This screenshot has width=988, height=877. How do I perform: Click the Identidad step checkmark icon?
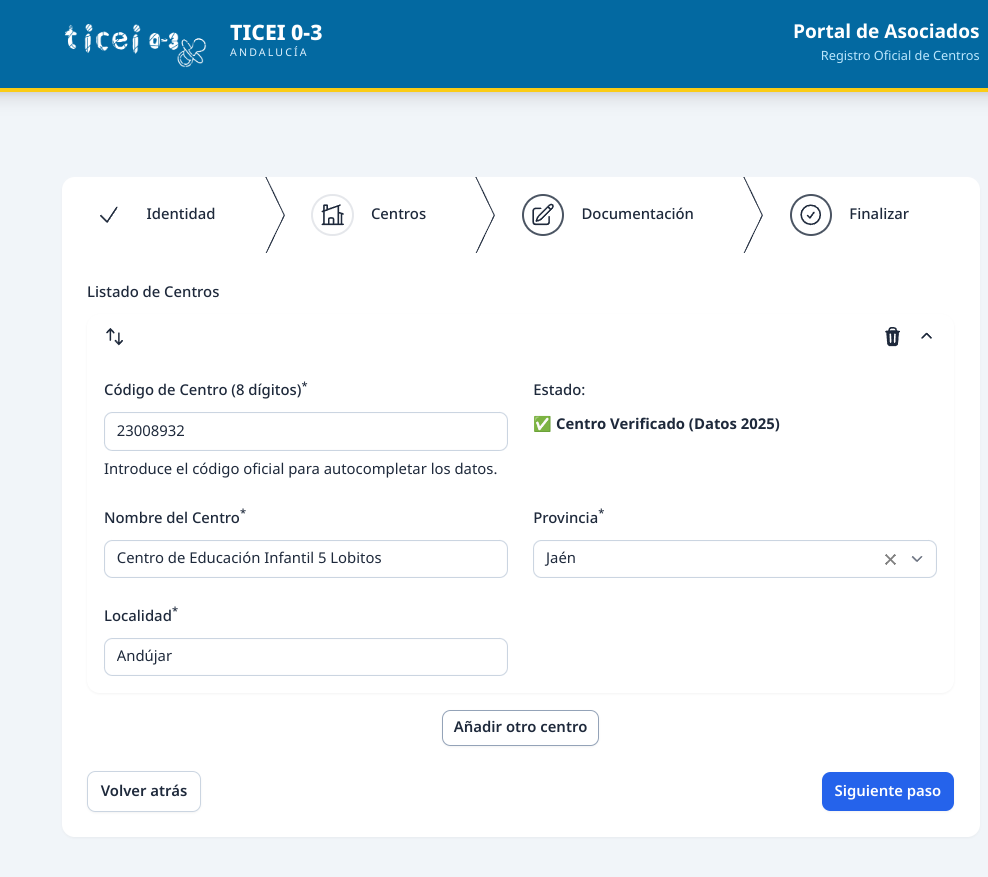pos(109,215)
